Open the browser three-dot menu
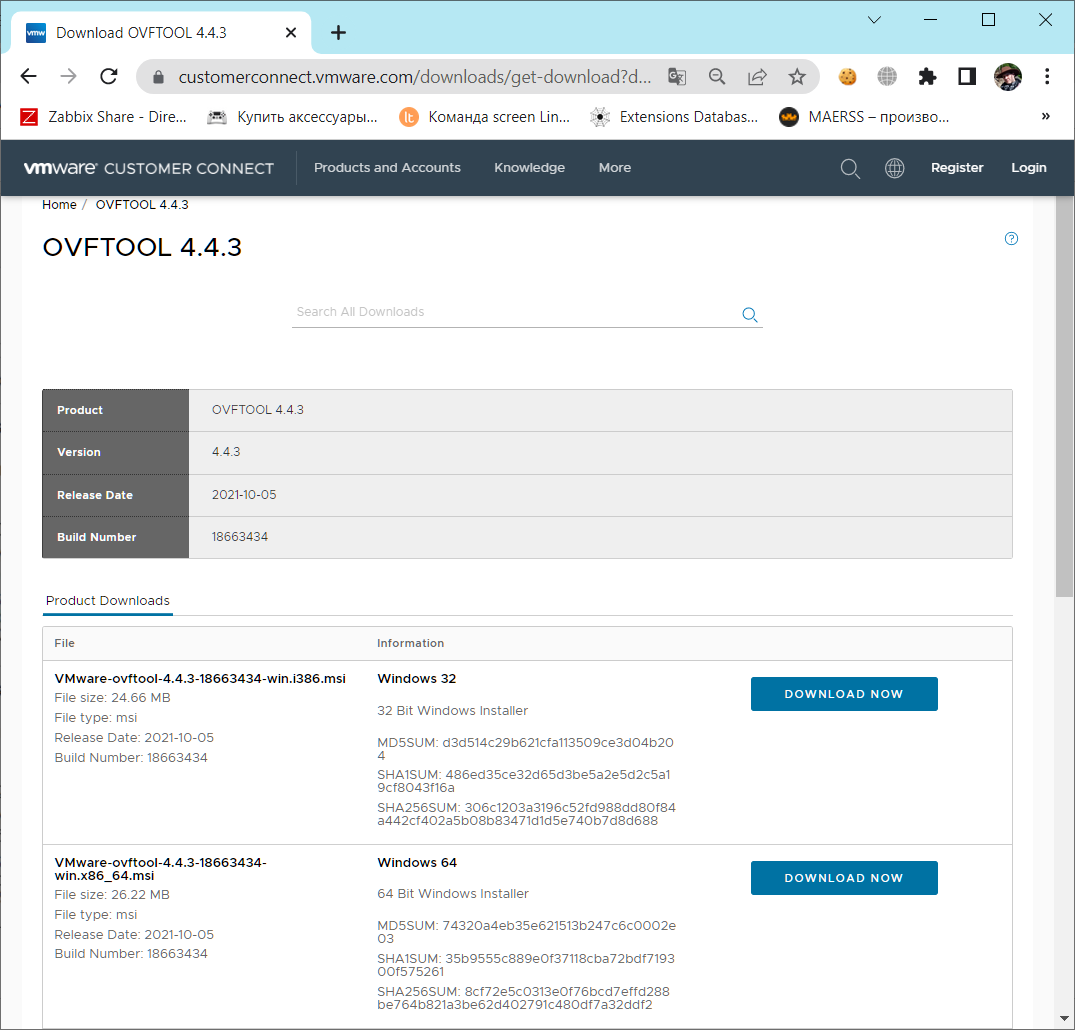The height and width of the screenshot is (1030, 1075). [1046, 76]
